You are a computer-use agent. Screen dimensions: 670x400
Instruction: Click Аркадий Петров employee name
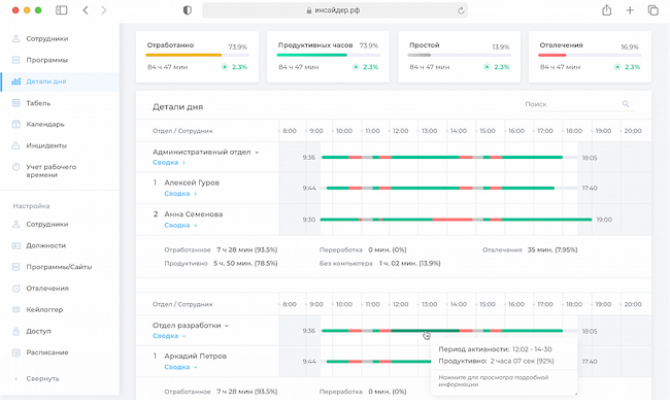pyautogui.click(x=195, y=356)
